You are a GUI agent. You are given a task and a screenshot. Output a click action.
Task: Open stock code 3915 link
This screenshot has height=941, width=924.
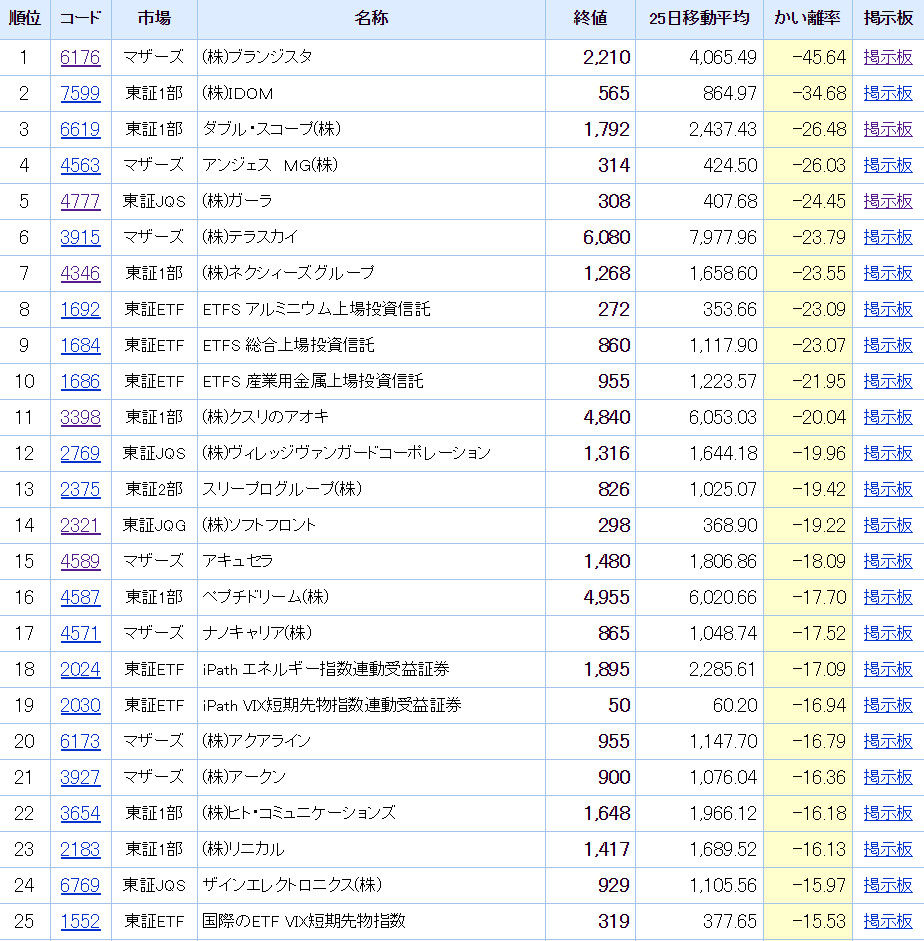point(80,238)
